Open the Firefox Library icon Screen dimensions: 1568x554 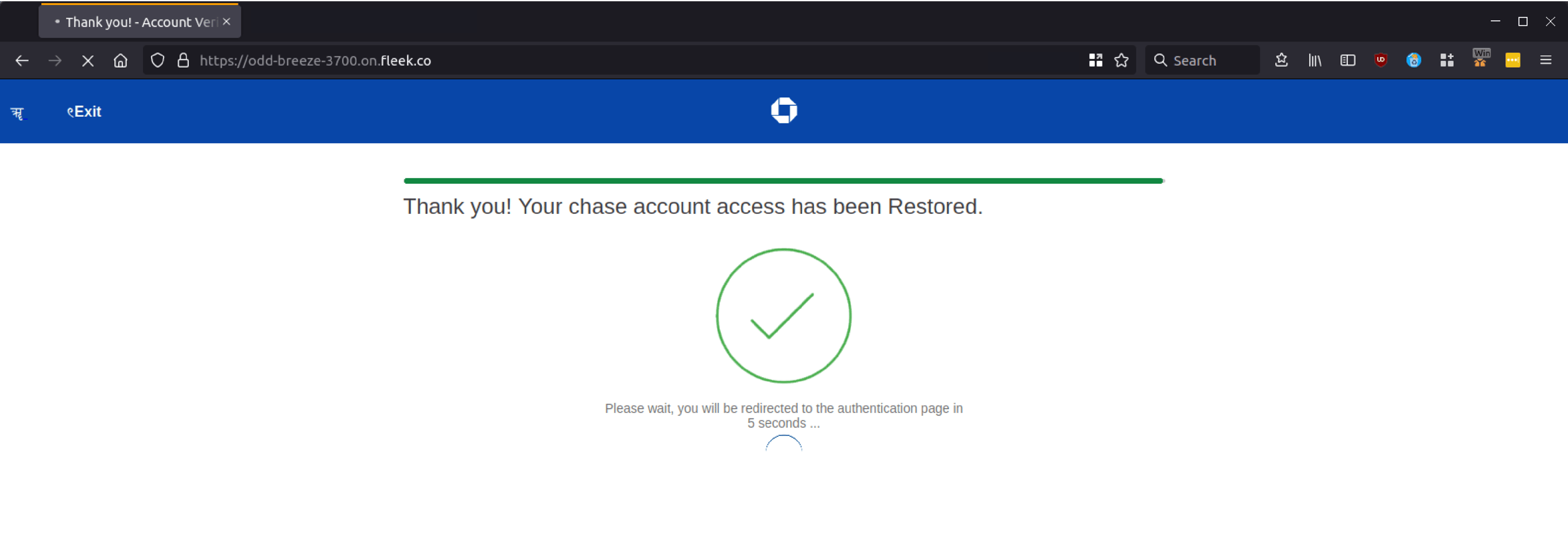(1315, 60)
